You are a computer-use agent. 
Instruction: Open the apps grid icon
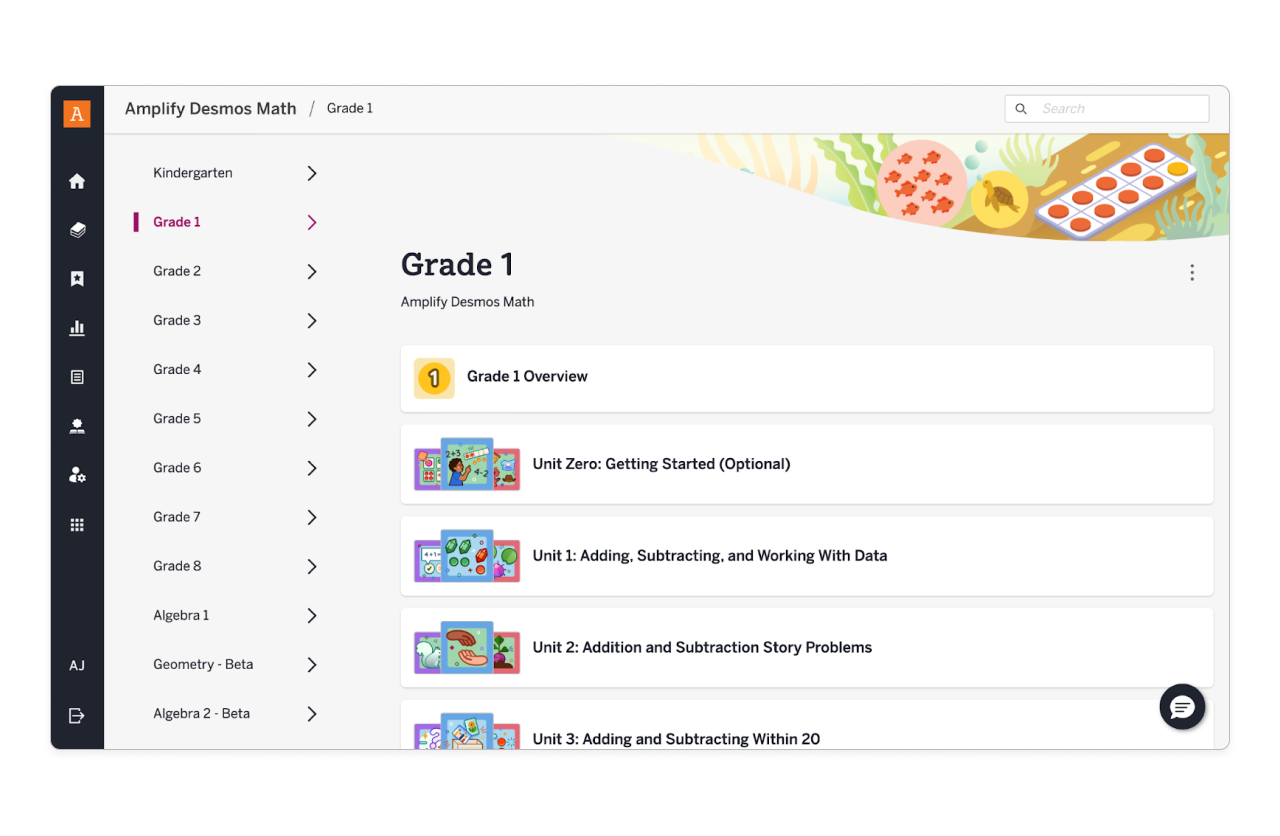coord(77,524)
